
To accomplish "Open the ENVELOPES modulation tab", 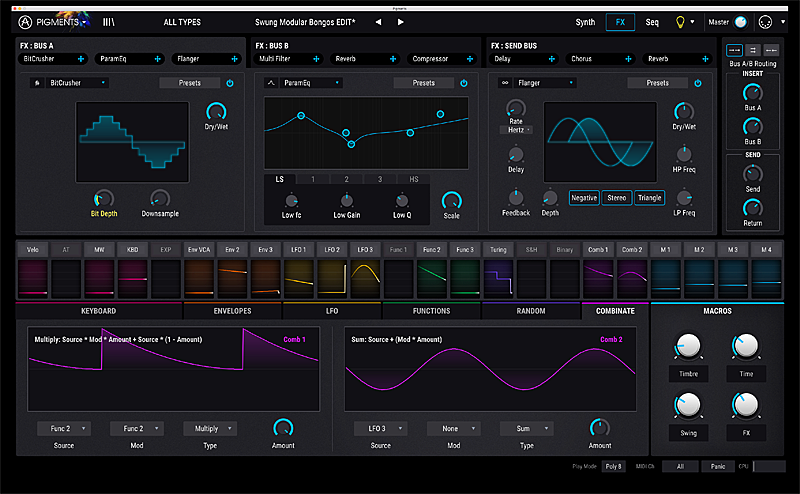I will click(x=232, y=311).
